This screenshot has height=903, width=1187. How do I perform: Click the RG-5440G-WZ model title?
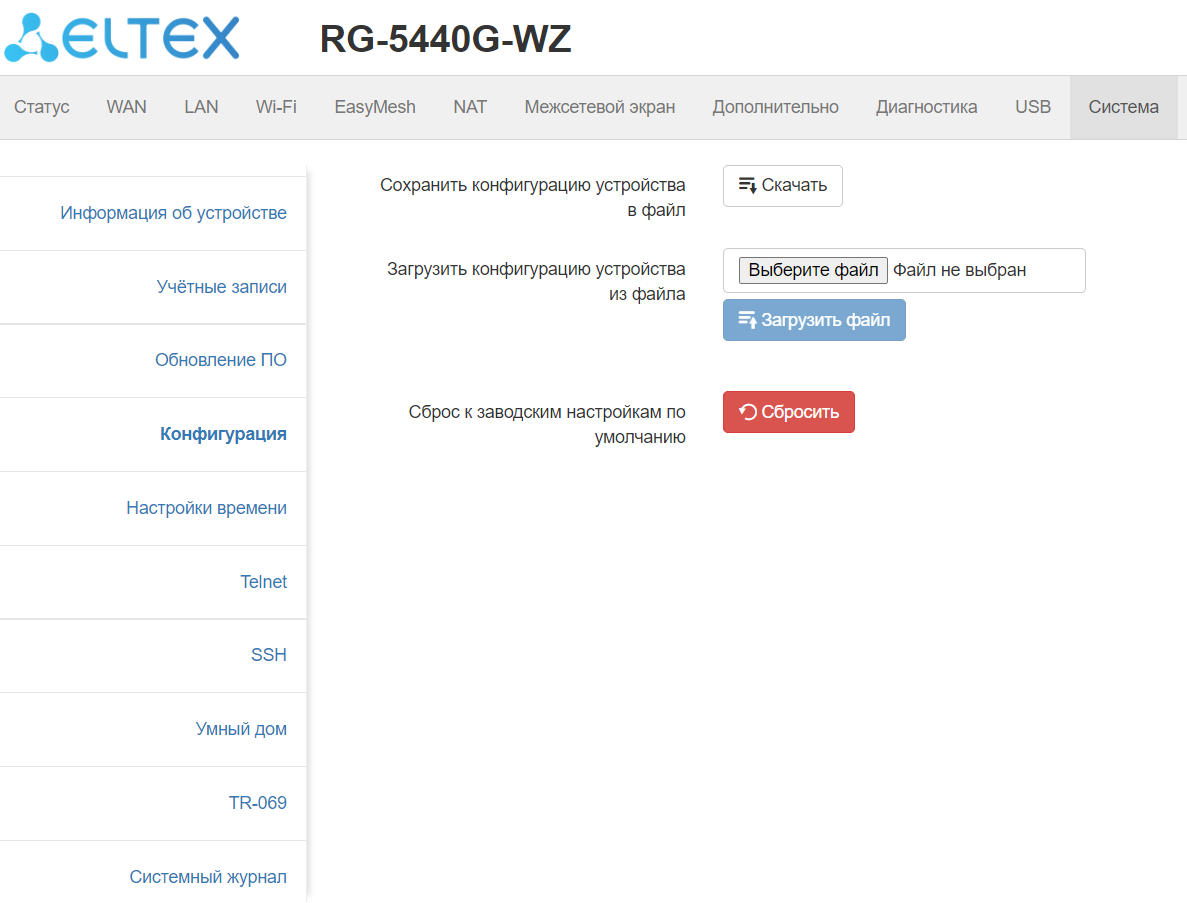coord(445,39)
